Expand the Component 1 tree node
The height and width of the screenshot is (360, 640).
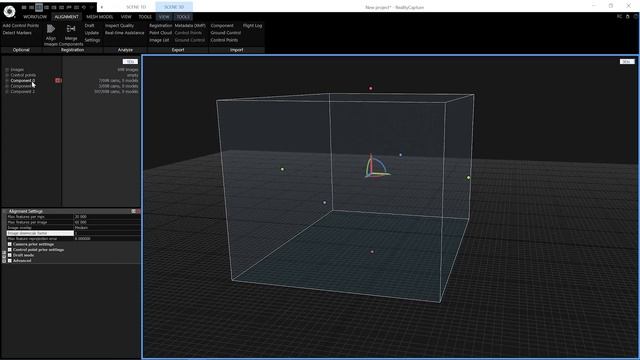click(7, 86)
